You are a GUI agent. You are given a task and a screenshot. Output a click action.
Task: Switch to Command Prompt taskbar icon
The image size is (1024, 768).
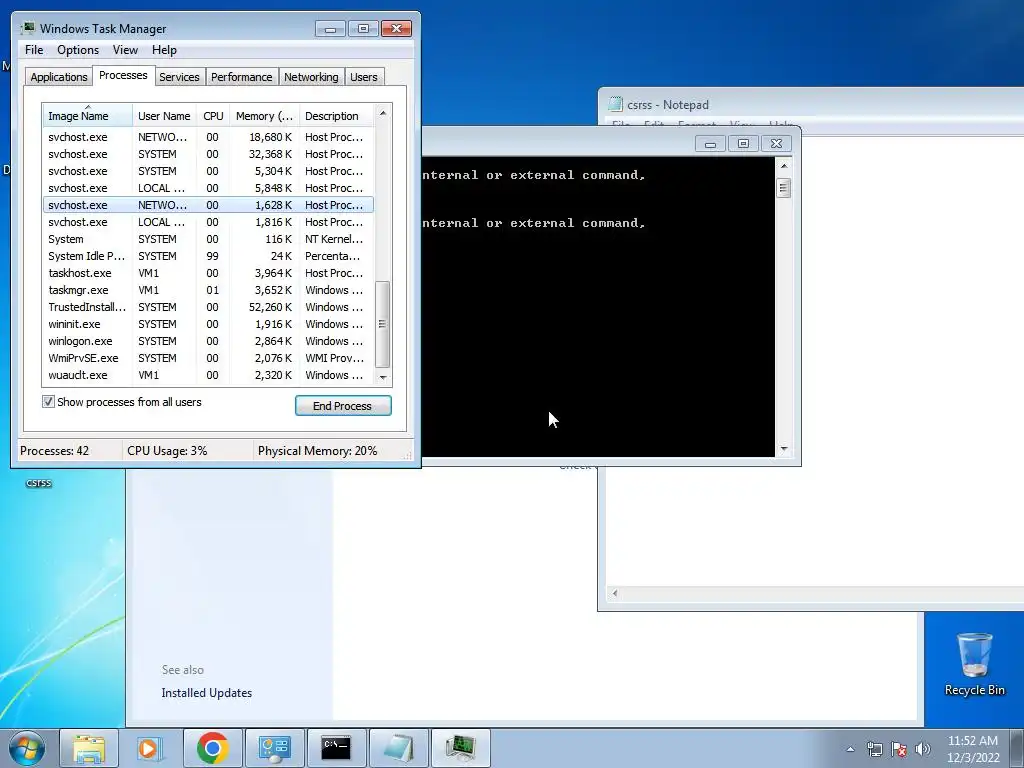[x=336, y=748]
